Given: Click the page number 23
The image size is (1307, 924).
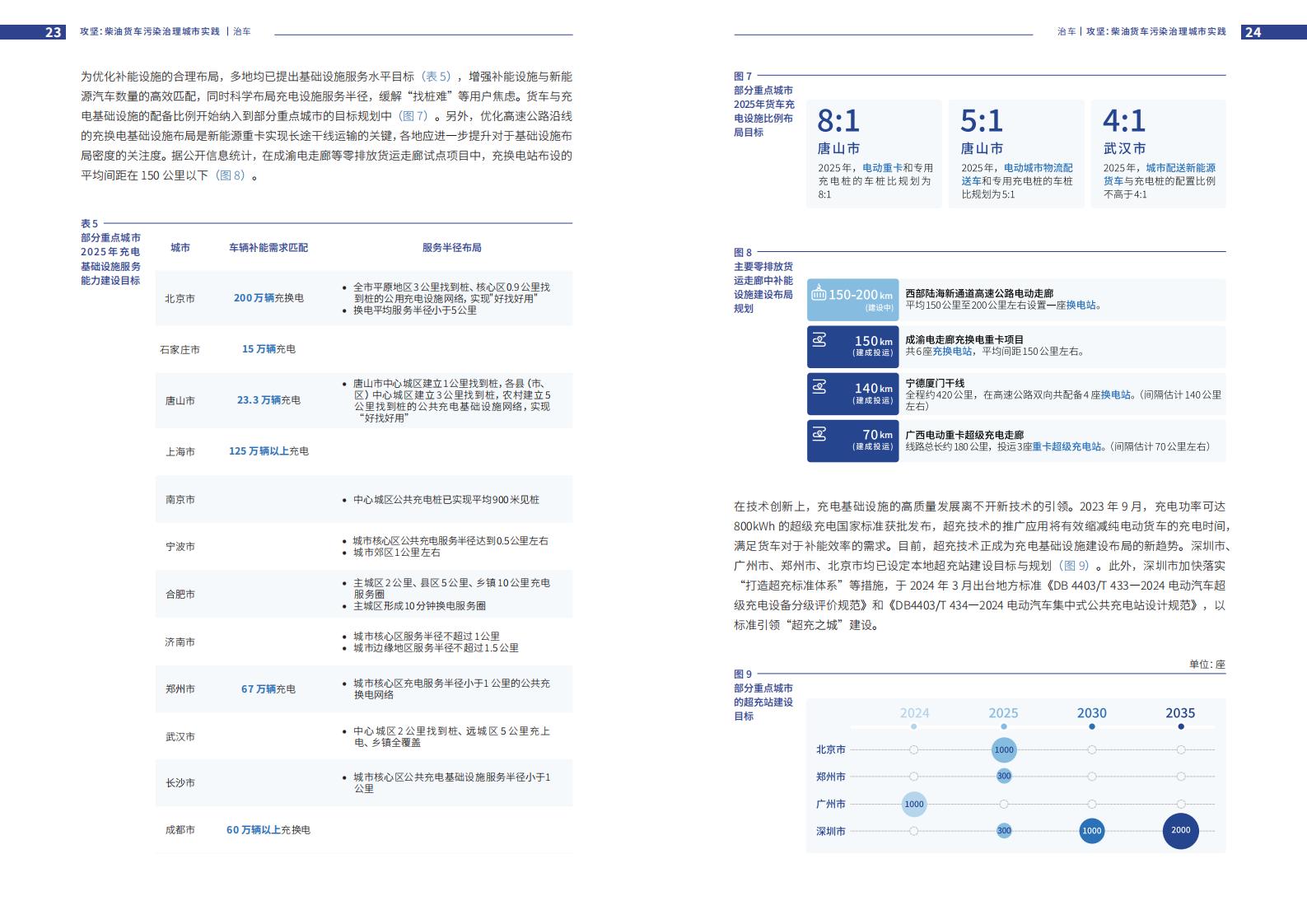Looking at the screenshot, I should (54, 32).
